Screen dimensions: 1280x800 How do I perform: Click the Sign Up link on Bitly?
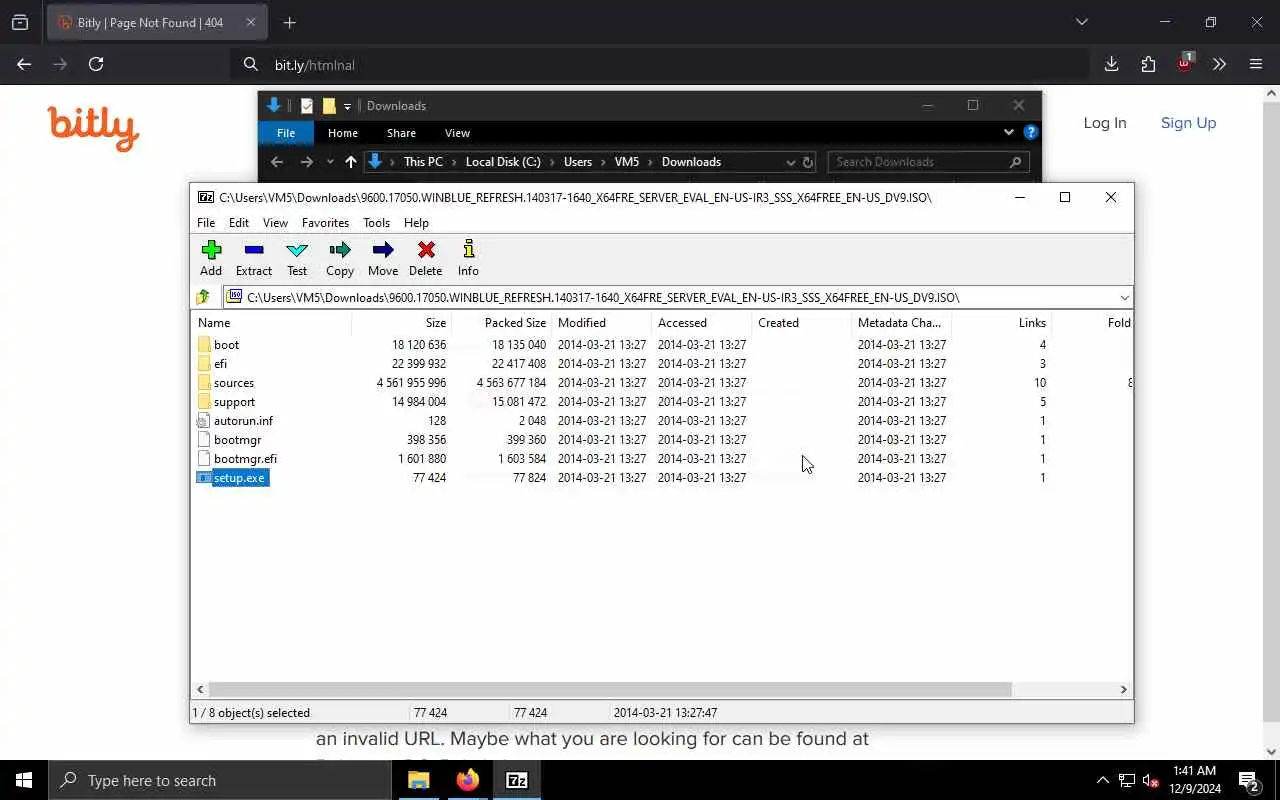(1188, 123)
